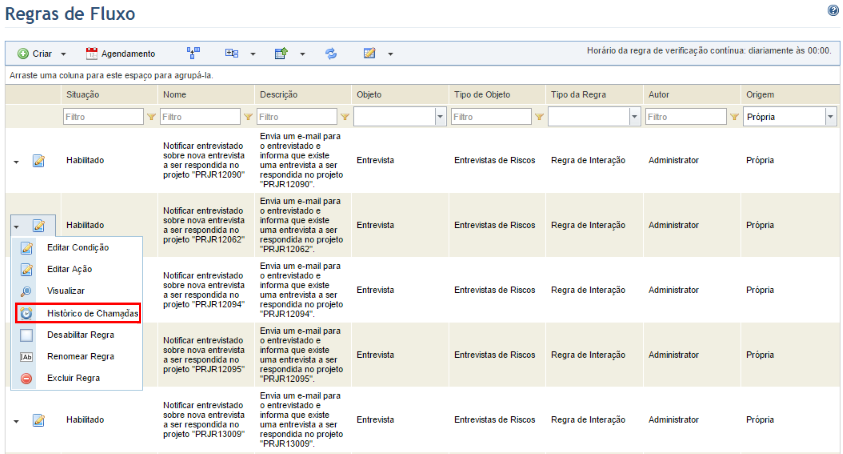This screenshot has width=843, height=454.
Task: Click the edit icon in the PRJR13009 row
Action: coord(39,420)
